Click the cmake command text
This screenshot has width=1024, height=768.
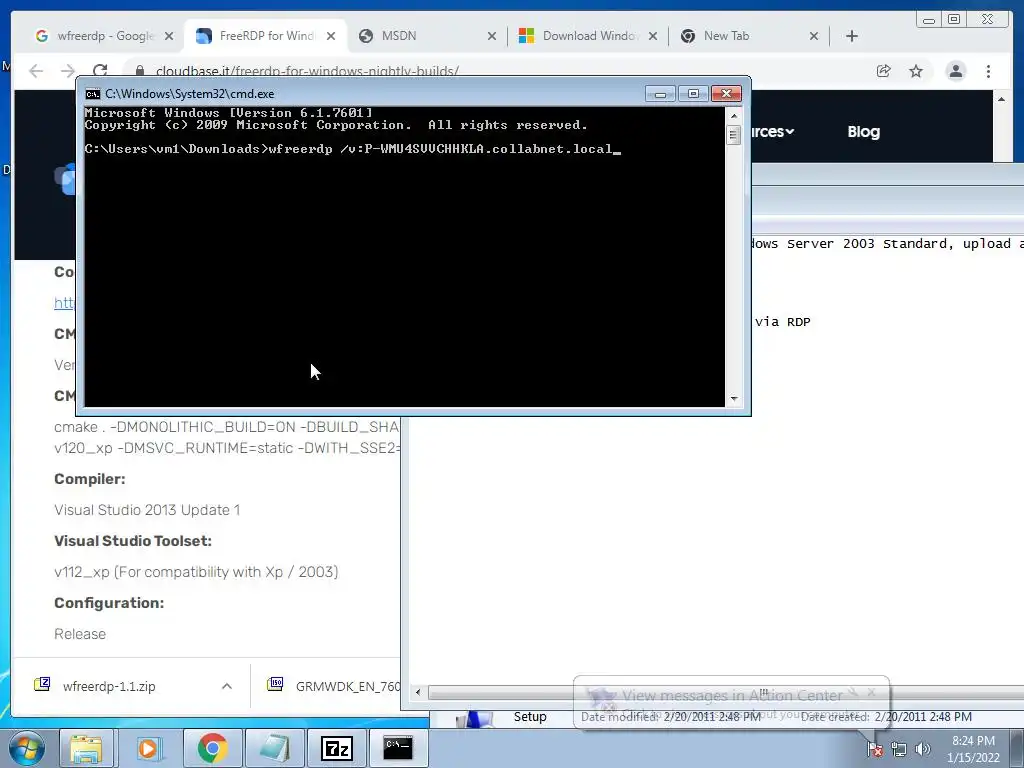click(x=226, y=438)
